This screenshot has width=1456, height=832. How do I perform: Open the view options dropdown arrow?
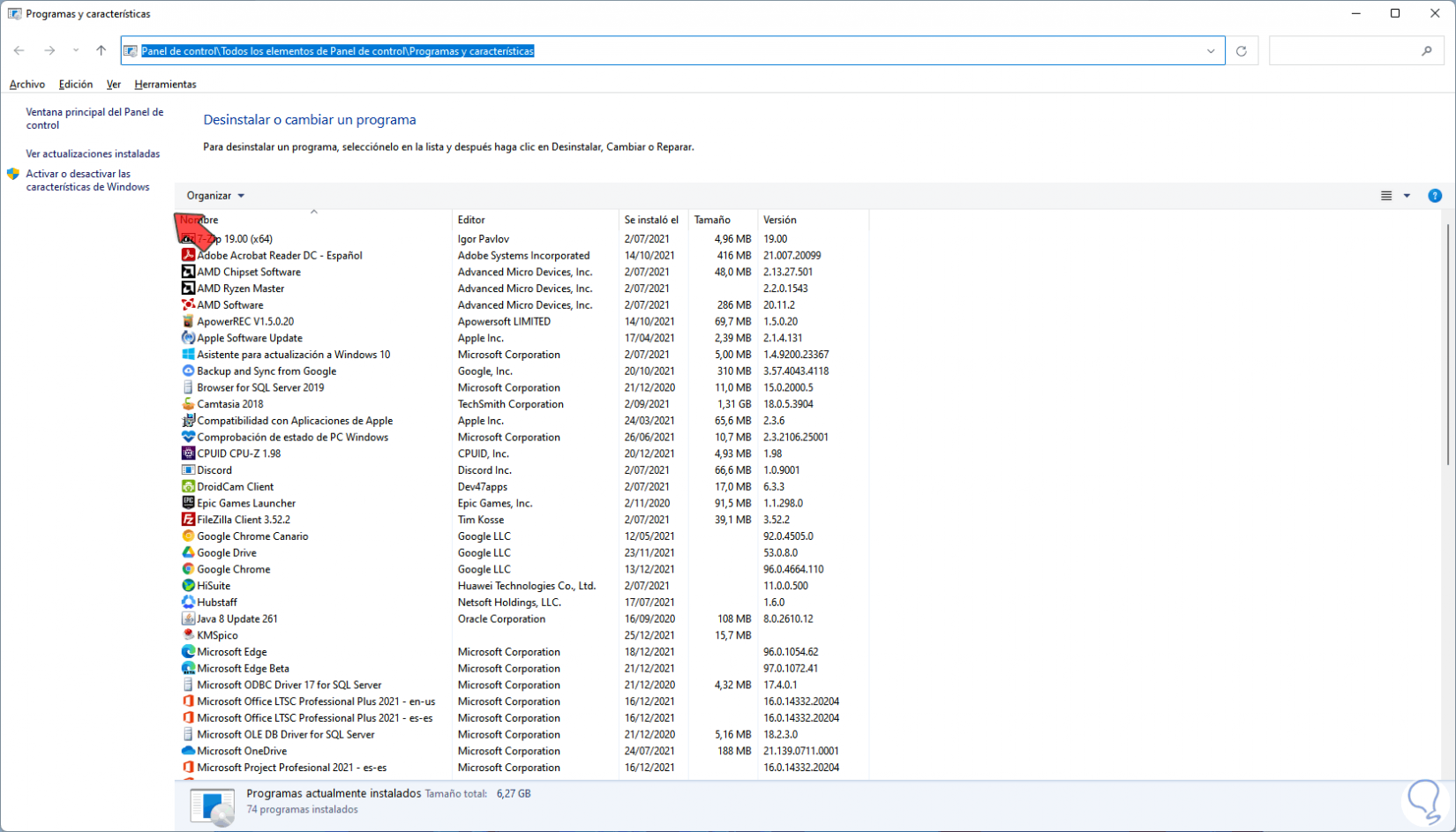(x=1407, y=196)
